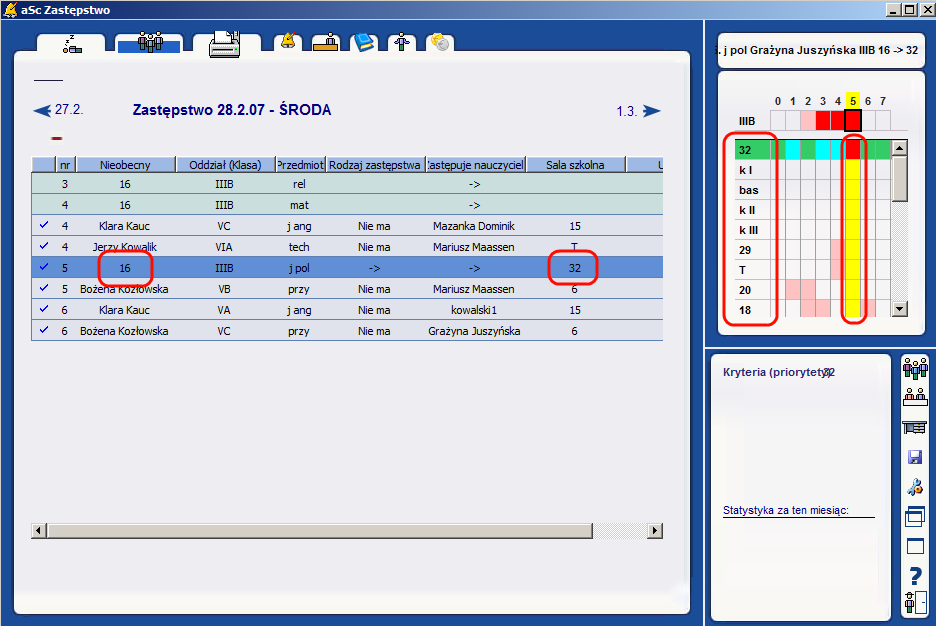This screenshot has height=626, width=936.
Task: Click the Statystyka za ten miesiąc link
Action: (x=785, y=511)
